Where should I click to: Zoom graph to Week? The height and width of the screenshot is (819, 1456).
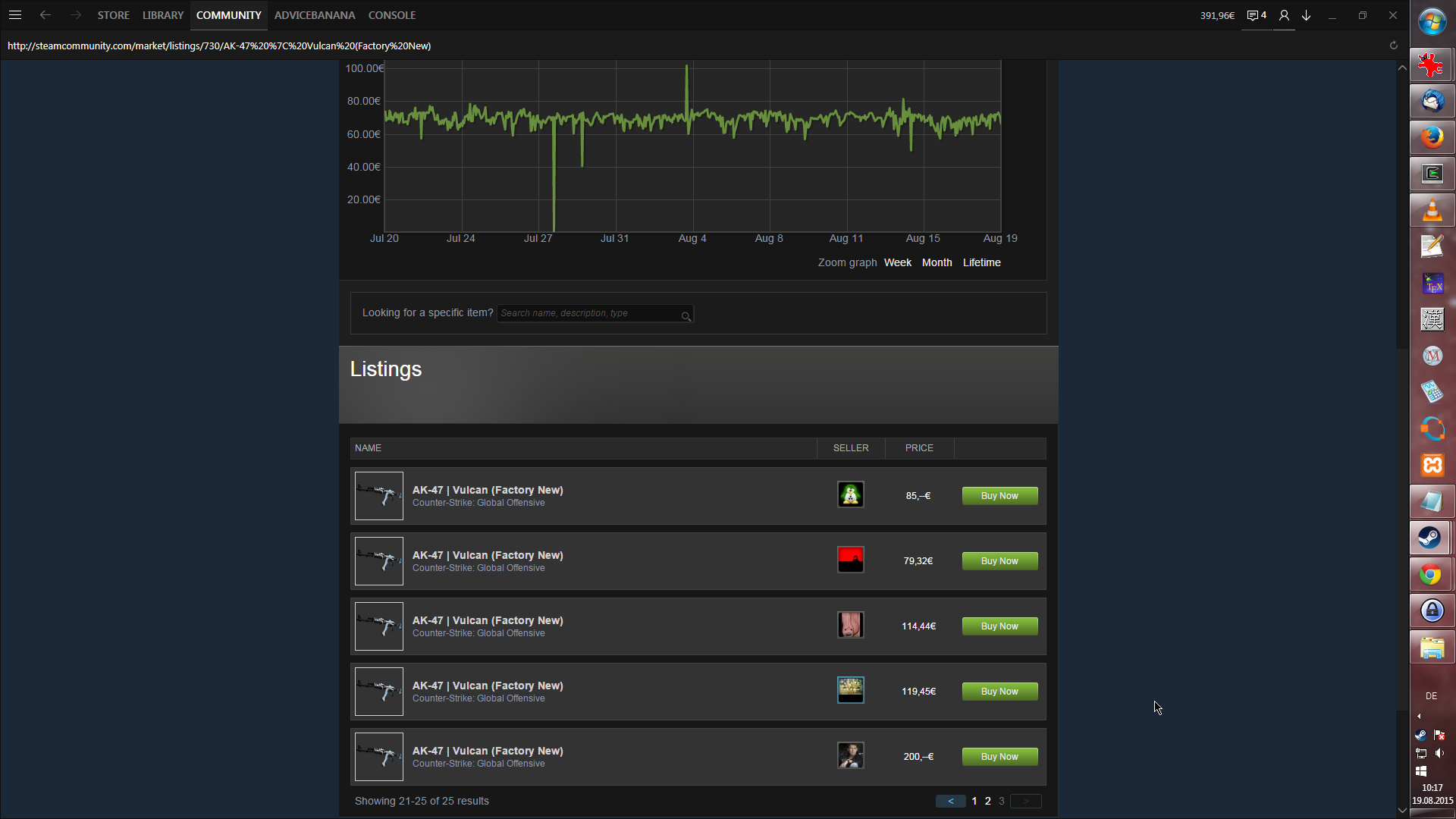897,262
